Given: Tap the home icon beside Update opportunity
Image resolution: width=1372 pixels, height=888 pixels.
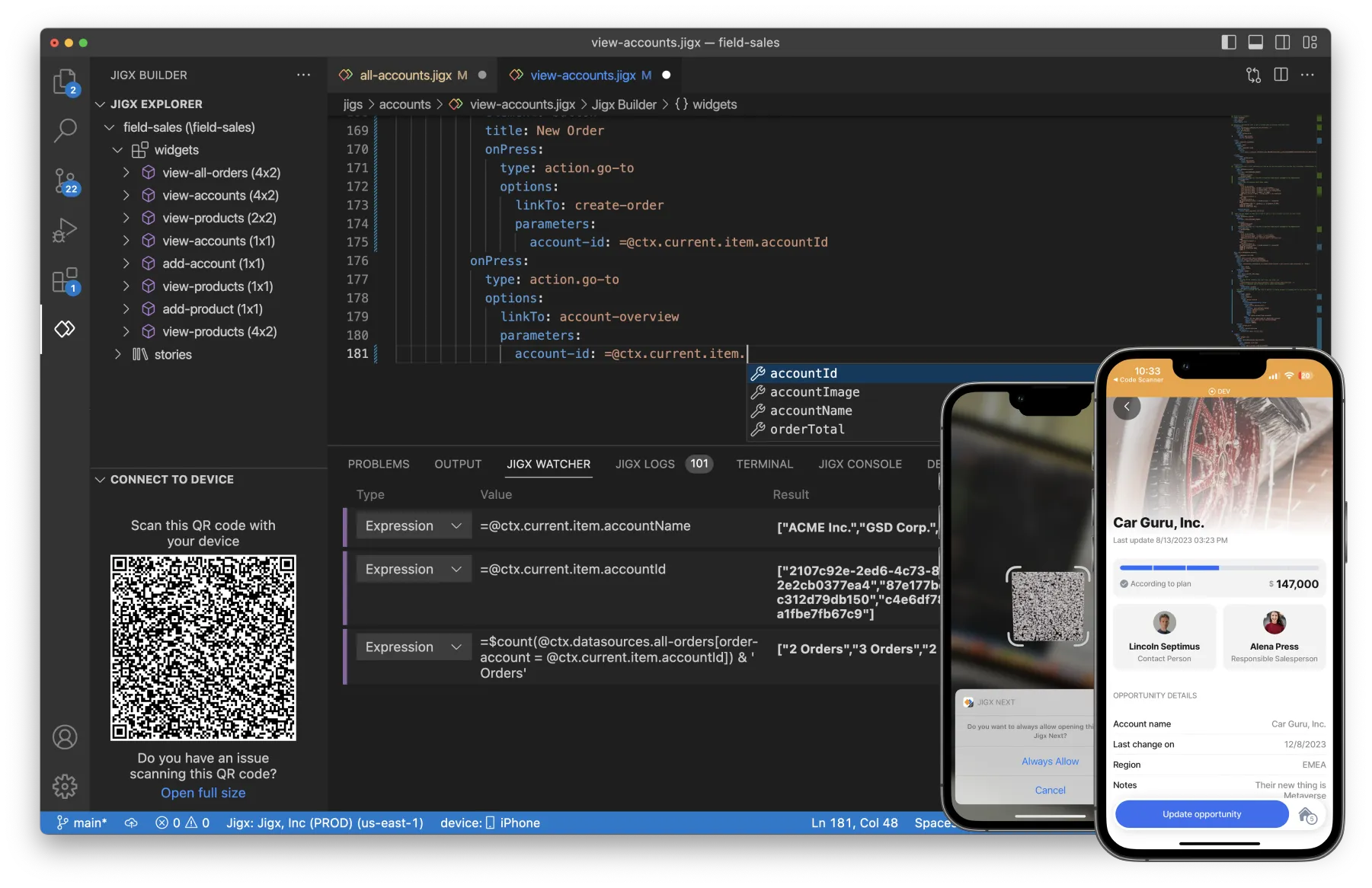Looking at the screenshot, I should click(1308, 815).
